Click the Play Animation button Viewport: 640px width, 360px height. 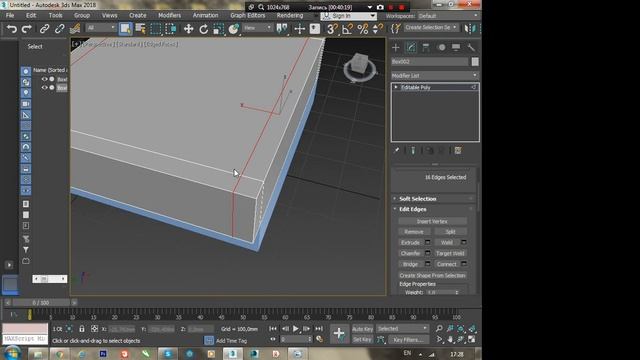tap(296, 329)
